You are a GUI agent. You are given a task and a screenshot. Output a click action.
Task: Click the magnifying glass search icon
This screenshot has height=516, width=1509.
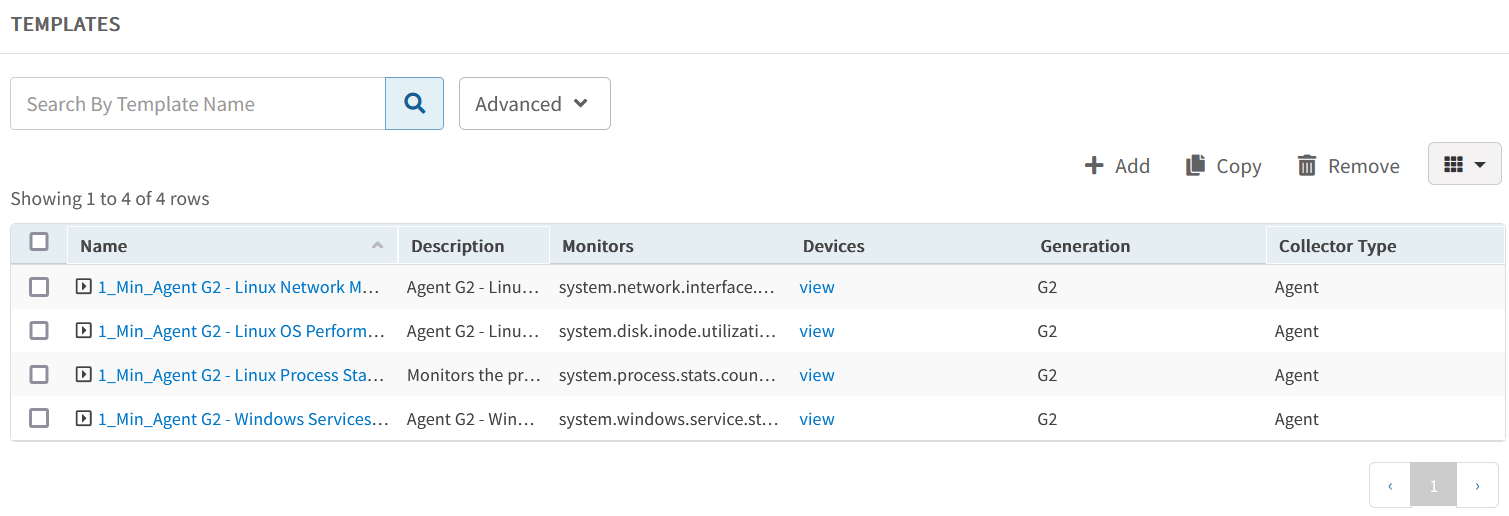(414, 104)
